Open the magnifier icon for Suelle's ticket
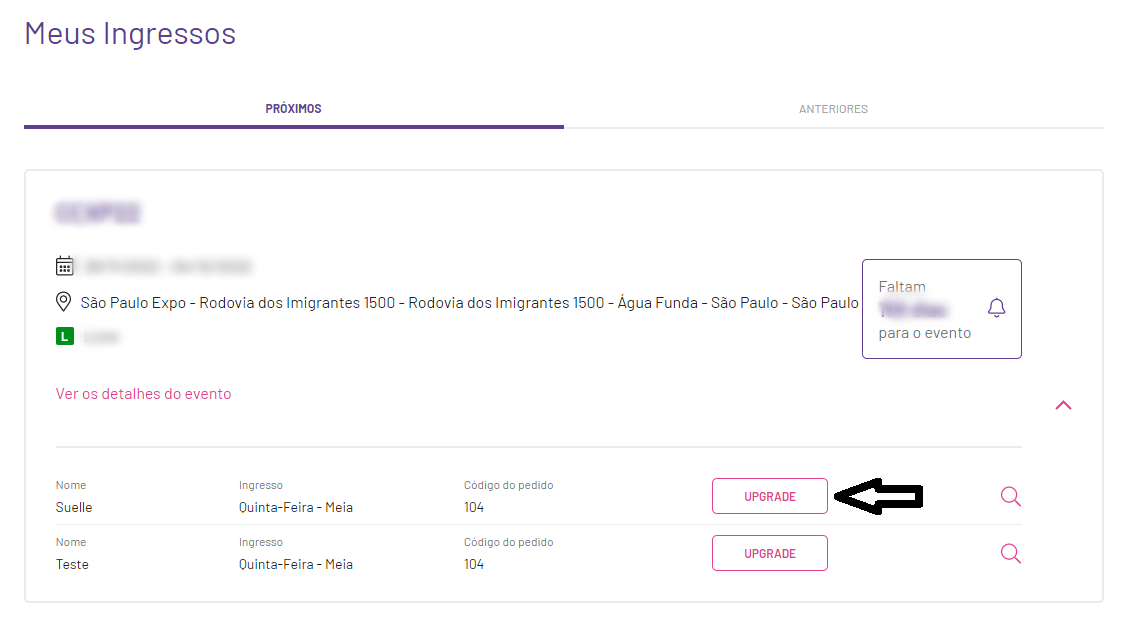Image resolution: width=1129 pixels, height=636 pixels. (x=1011, y=496)
